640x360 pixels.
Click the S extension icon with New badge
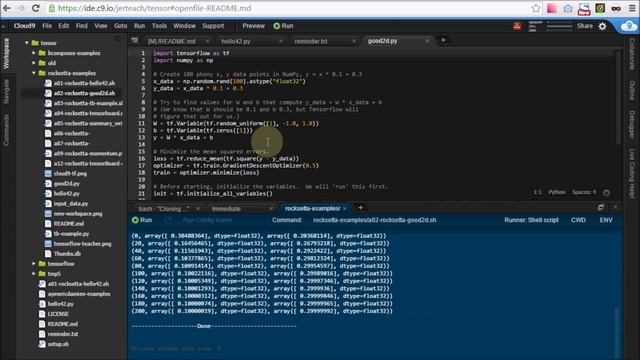click(x=584, y=9)
